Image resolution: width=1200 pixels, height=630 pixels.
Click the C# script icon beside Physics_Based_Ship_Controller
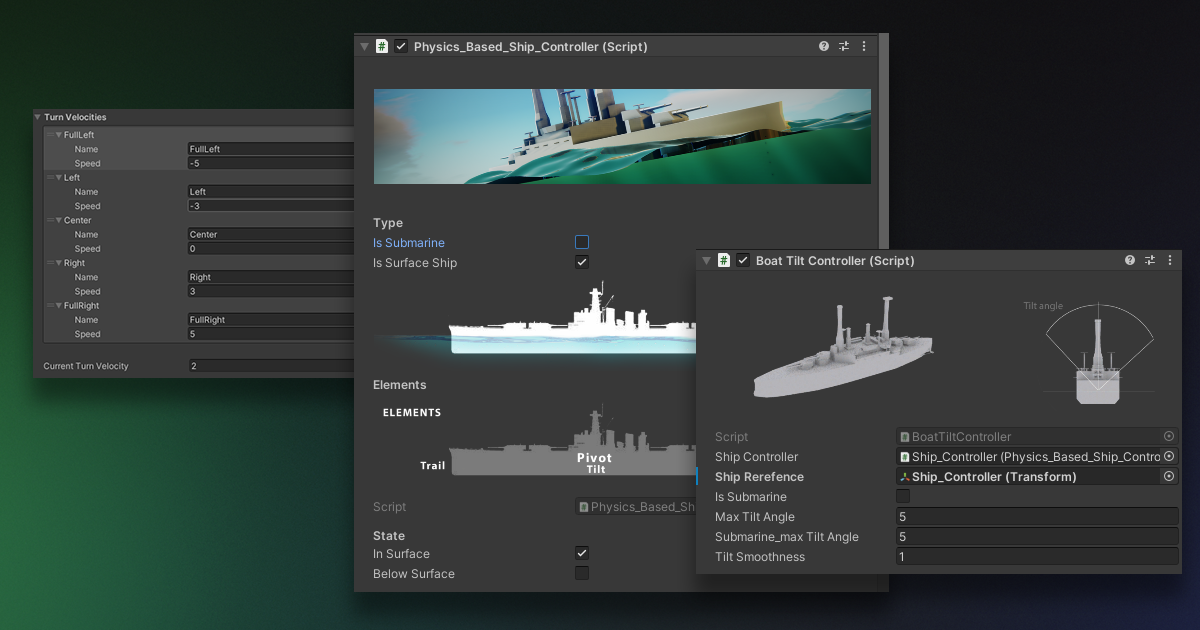tap(381, 46)
